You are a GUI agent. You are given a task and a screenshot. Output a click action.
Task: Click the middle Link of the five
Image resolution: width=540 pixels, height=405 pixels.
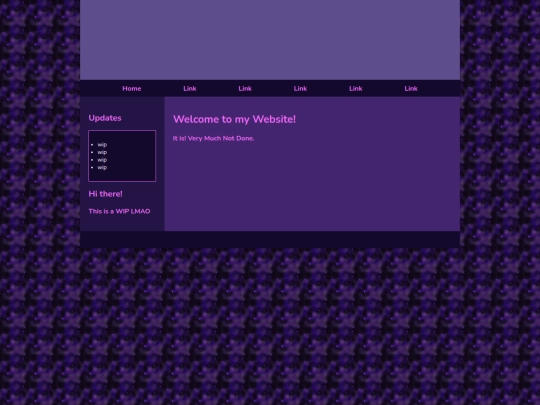(300, 89)
